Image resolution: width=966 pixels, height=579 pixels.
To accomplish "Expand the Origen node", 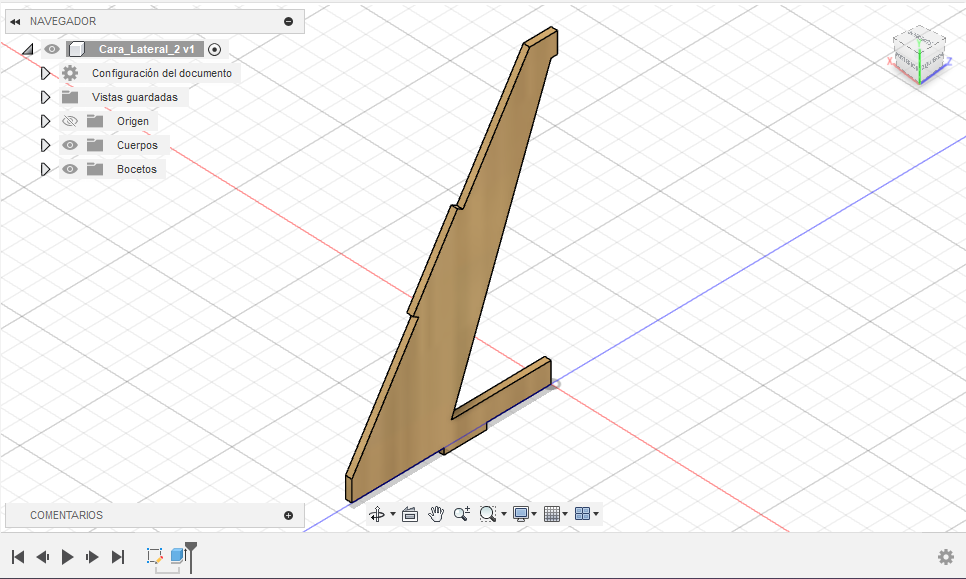I will tap(45, 121).
